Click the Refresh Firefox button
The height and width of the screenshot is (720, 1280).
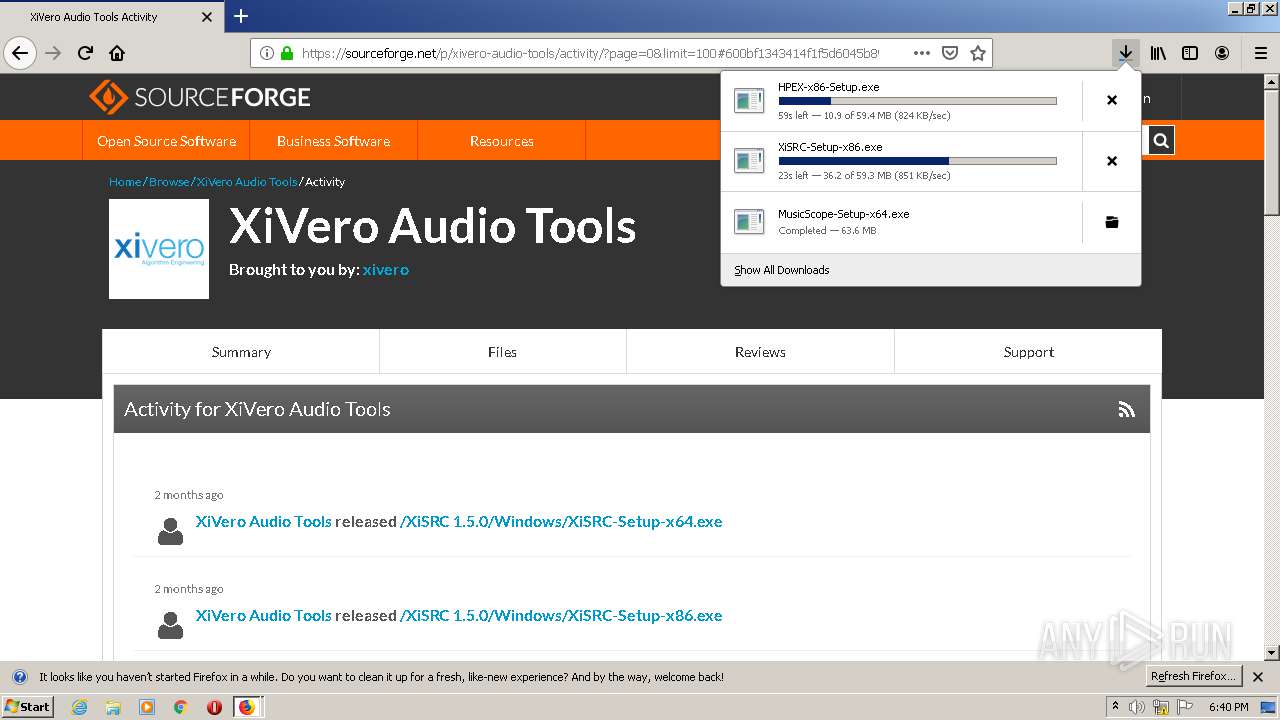point(1193,677)
